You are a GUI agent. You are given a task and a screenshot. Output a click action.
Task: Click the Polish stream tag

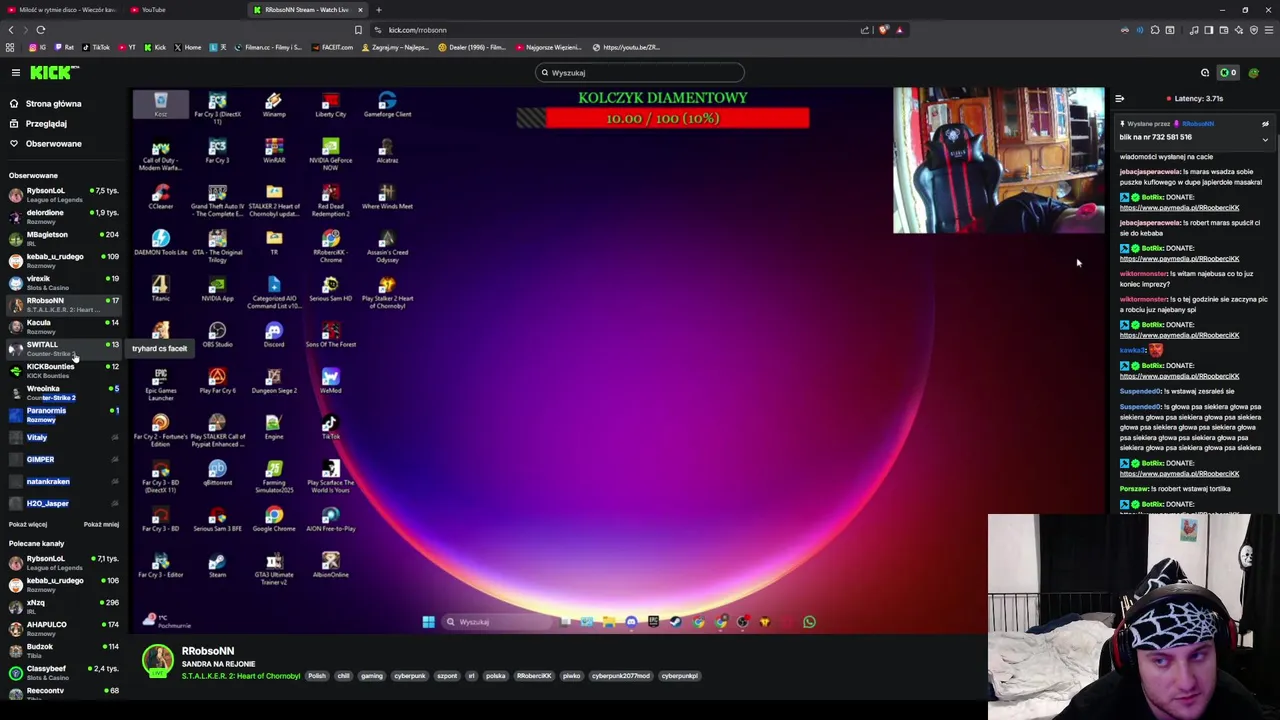[x=317, y=676]
